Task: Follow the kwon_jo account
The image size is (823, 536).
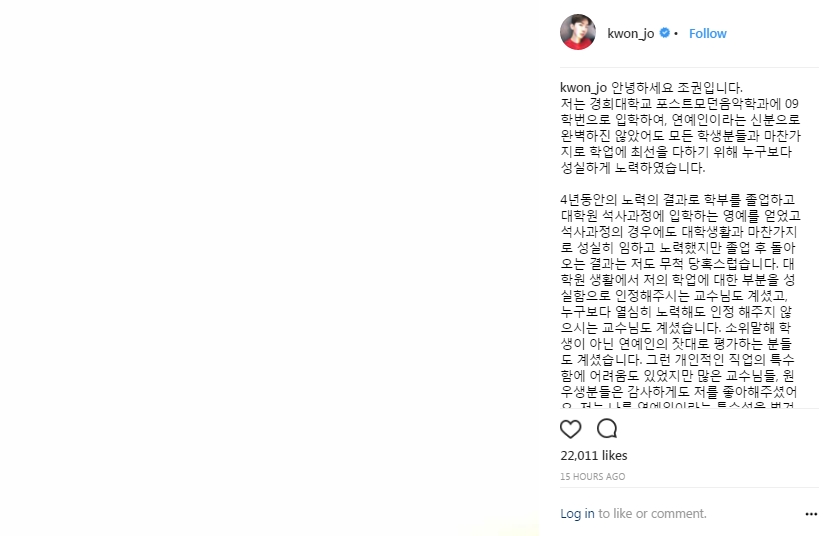Action: (708, 34)
